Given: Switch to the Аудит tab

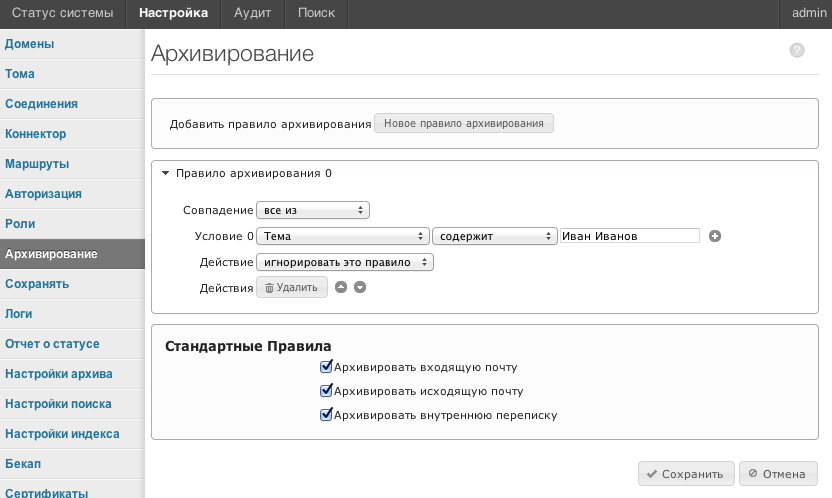Looking at the screenshot, I should [x=253, y=13].
